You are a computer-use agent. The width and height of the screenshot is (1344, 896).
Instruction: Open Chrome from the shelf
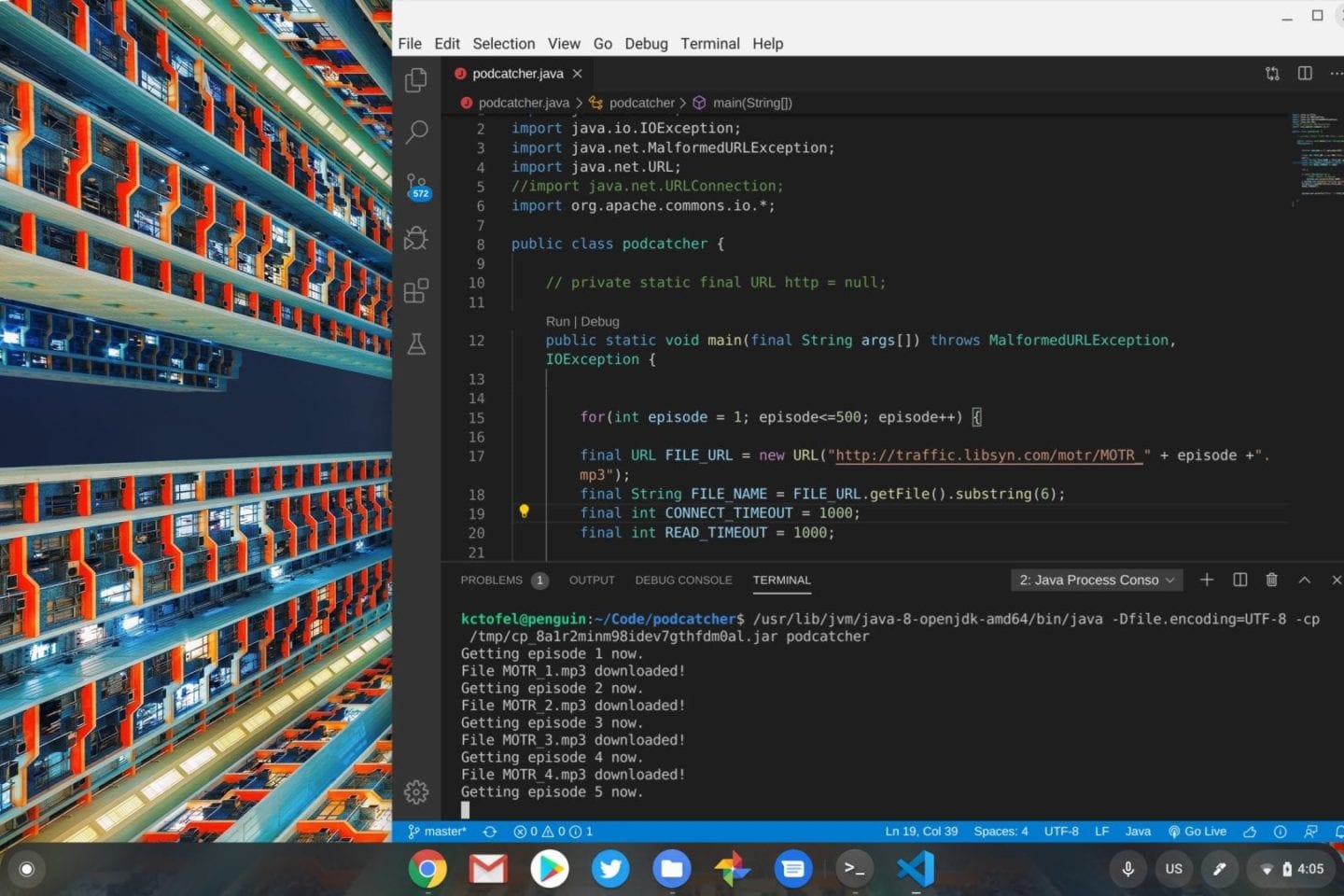427,869
